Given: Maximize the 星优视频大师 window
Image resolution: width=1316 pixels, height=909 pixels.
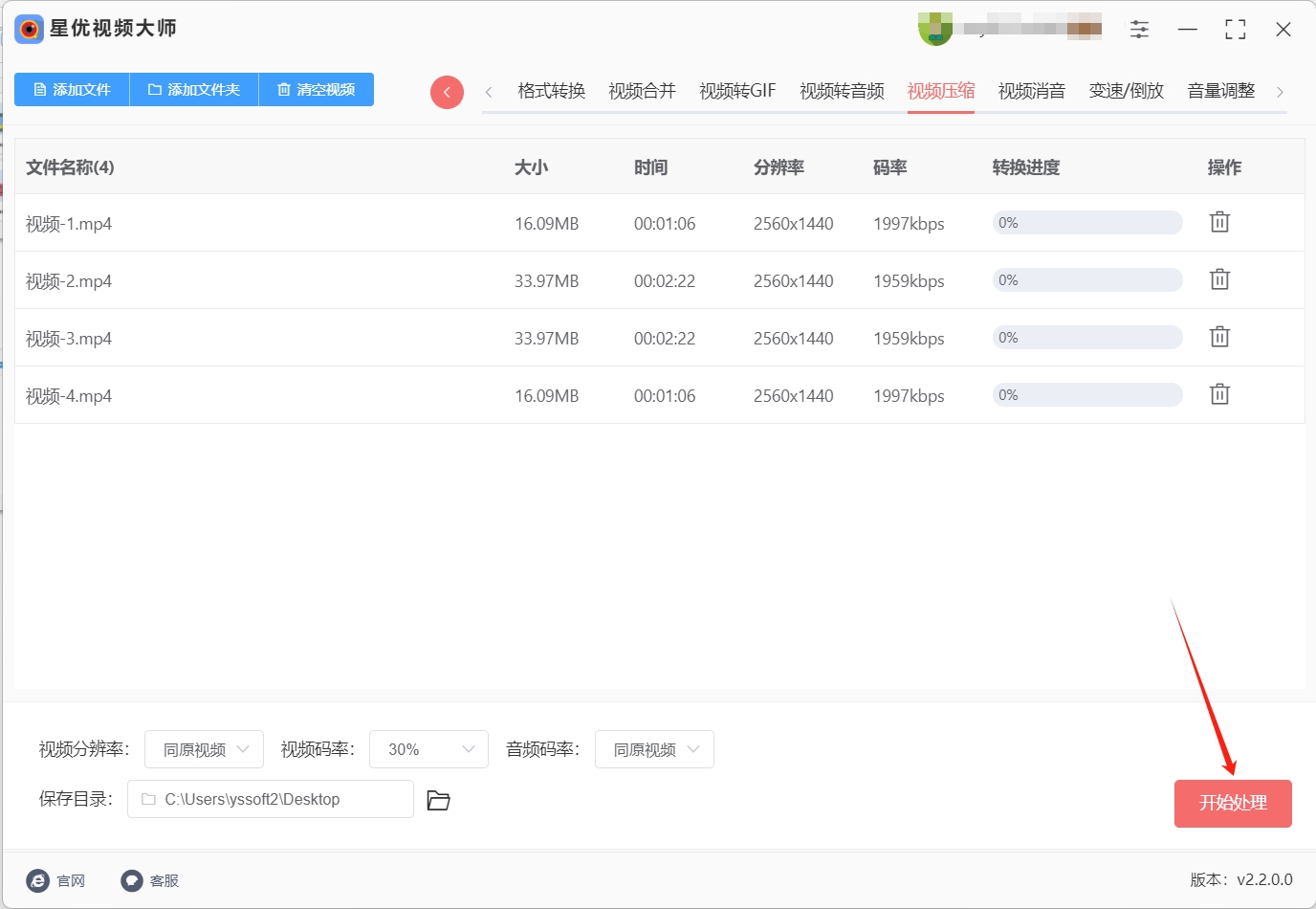Looking at the screenshot, I should tap(1236, 30).
